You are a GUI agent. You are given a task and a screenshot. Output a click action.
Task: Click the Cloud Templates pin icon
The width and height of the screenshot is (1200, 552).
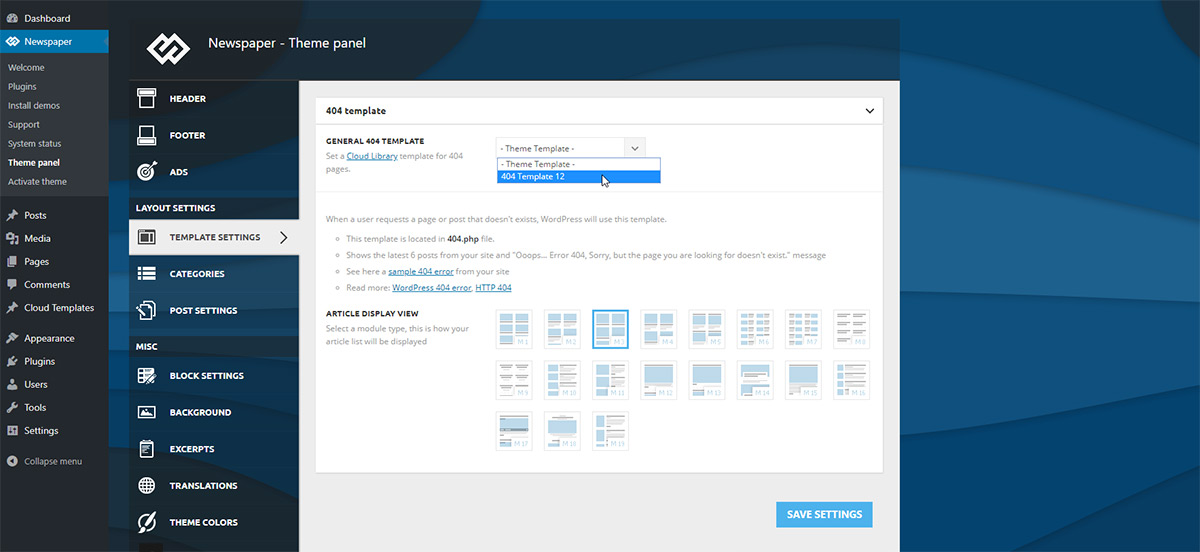pyautogui.click(x=12, y=308)
